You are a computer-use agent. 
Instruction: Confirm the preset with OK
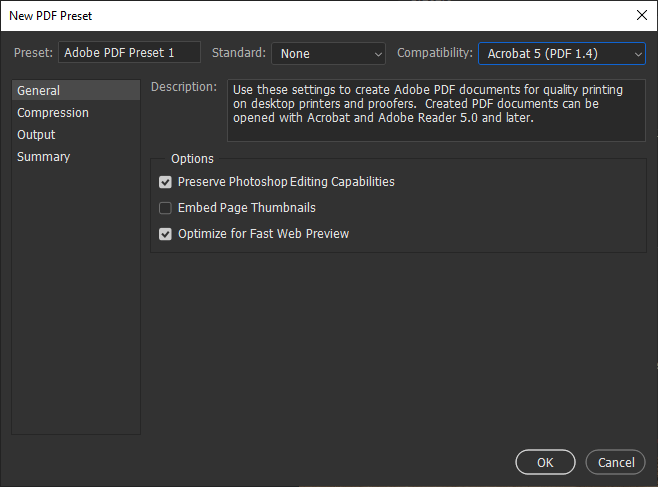pyautogui.click(x=545, y=463)
